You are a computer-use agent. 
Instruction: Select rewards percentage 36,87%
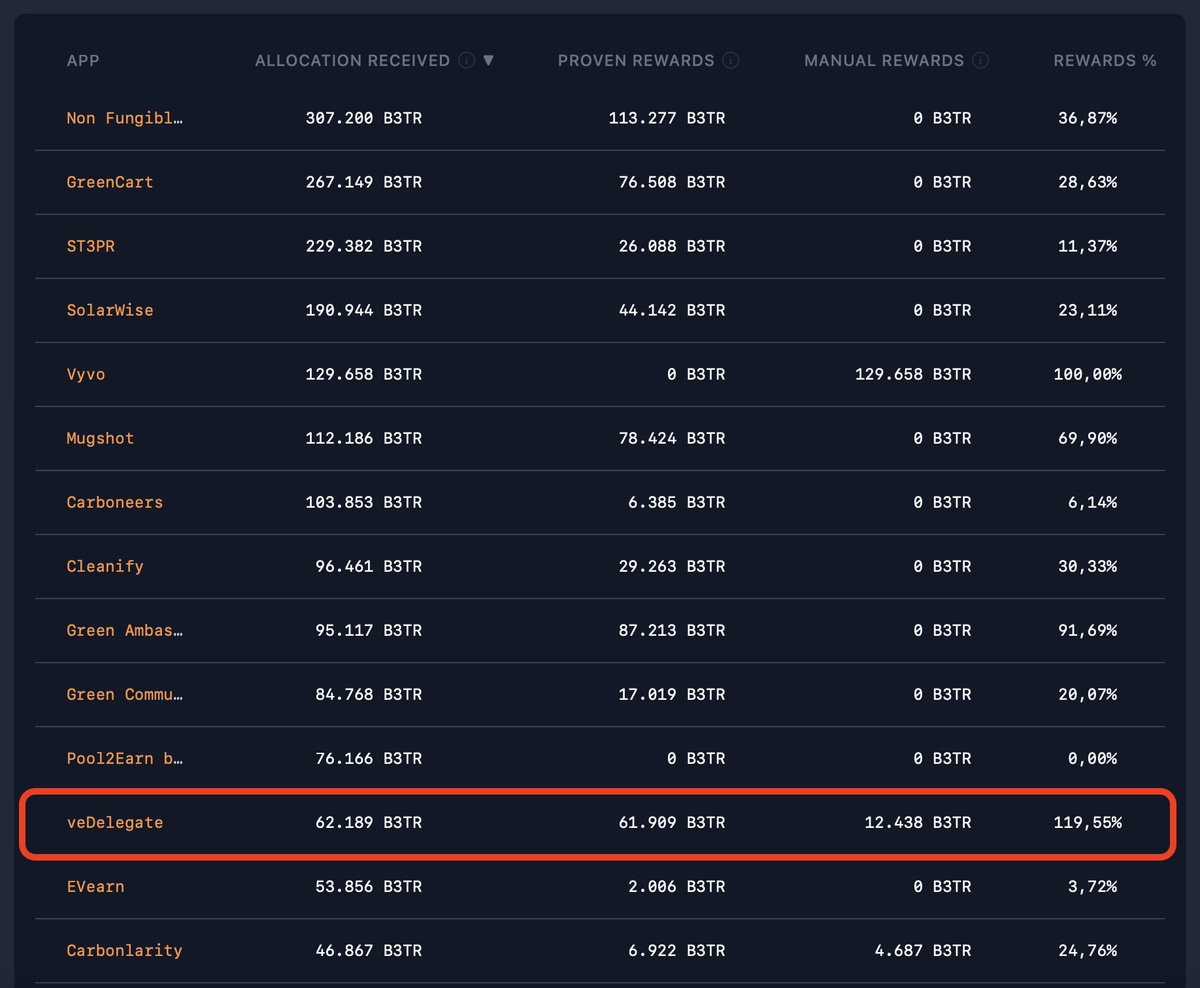[1088, 118]
